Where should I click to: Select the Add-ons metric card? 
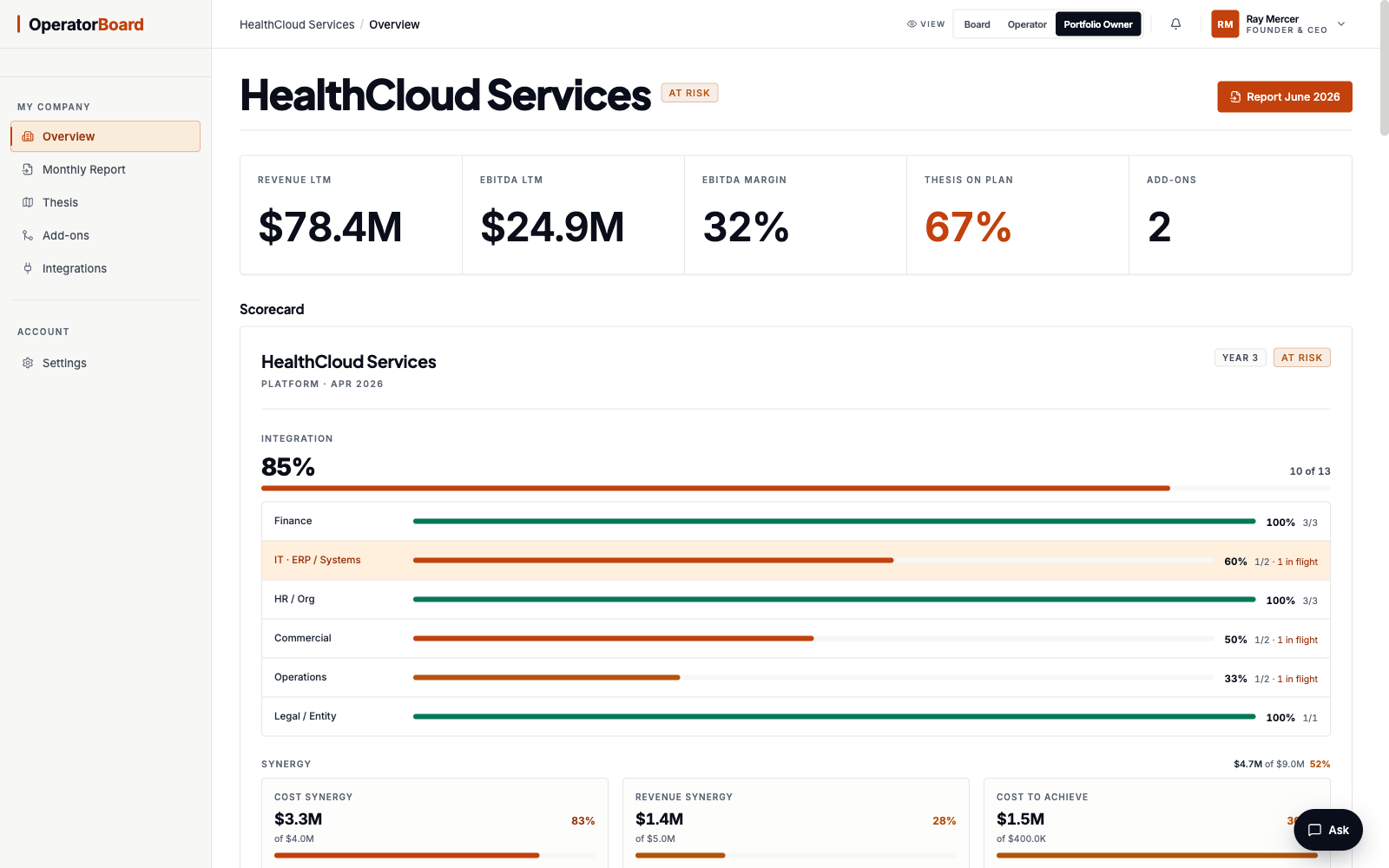pyautogui.click(x=1241, y=215)
